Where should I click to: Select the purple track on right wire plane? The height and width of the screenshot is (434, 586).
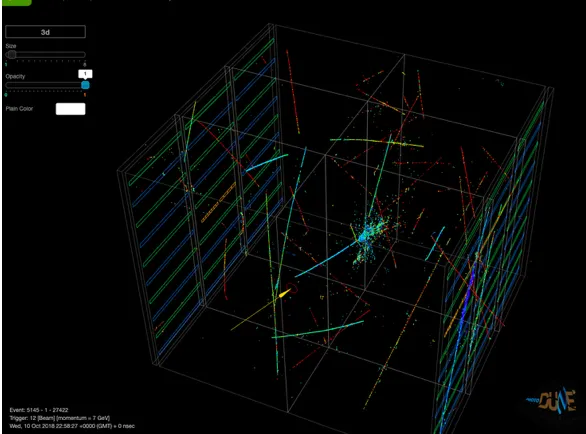point(467,295)
